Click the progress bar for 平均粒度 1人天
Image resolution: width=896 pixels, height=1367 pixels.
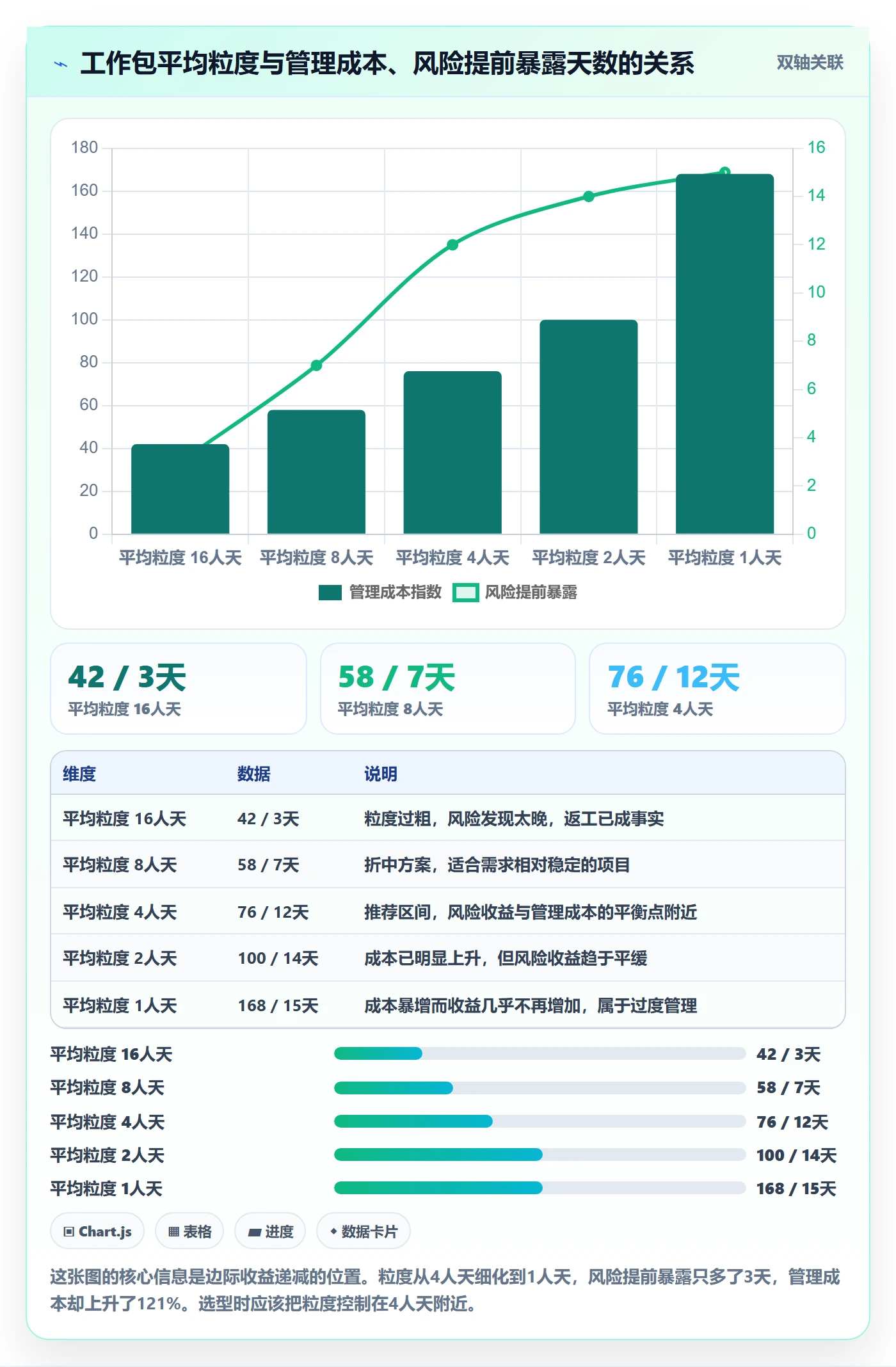click(540, 1188)
